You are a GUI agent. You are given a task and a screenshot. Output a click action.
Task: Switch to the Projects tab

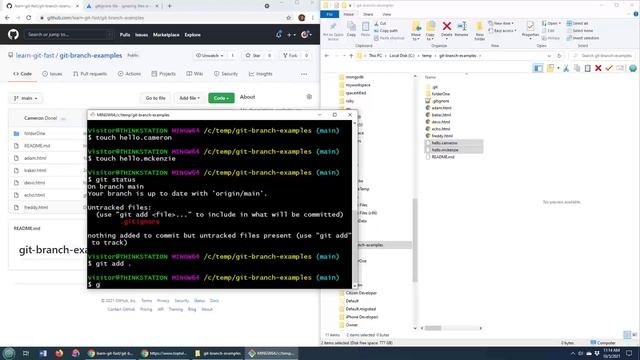tap(163, 74)
